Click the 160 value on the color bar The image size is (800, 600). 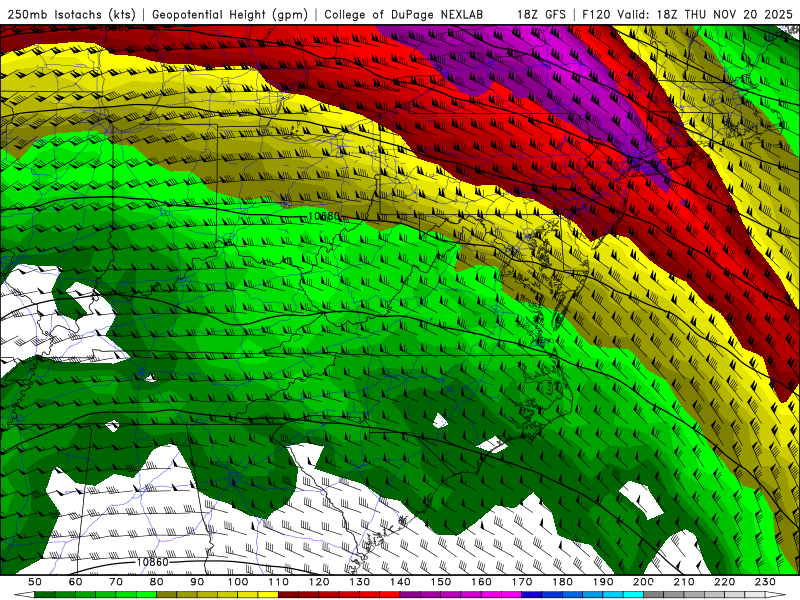pyautogui.click(x=482, y=582)
